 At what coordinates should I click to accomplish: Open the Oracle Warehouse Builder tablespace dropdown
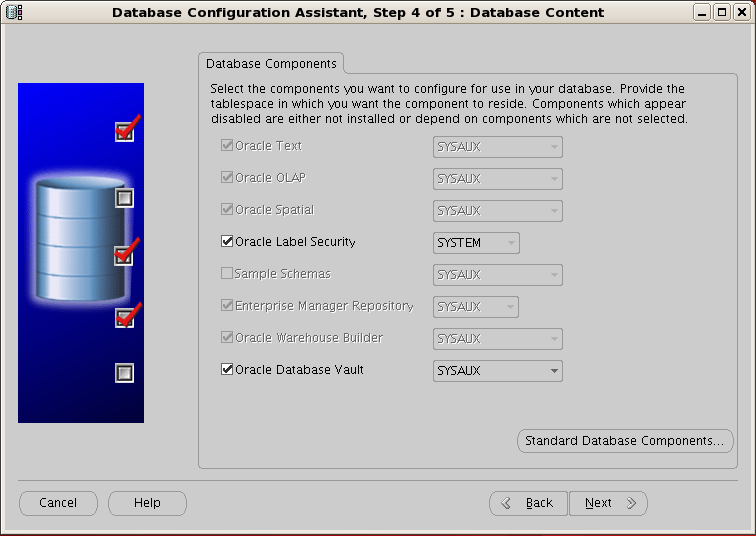[498, 339]
